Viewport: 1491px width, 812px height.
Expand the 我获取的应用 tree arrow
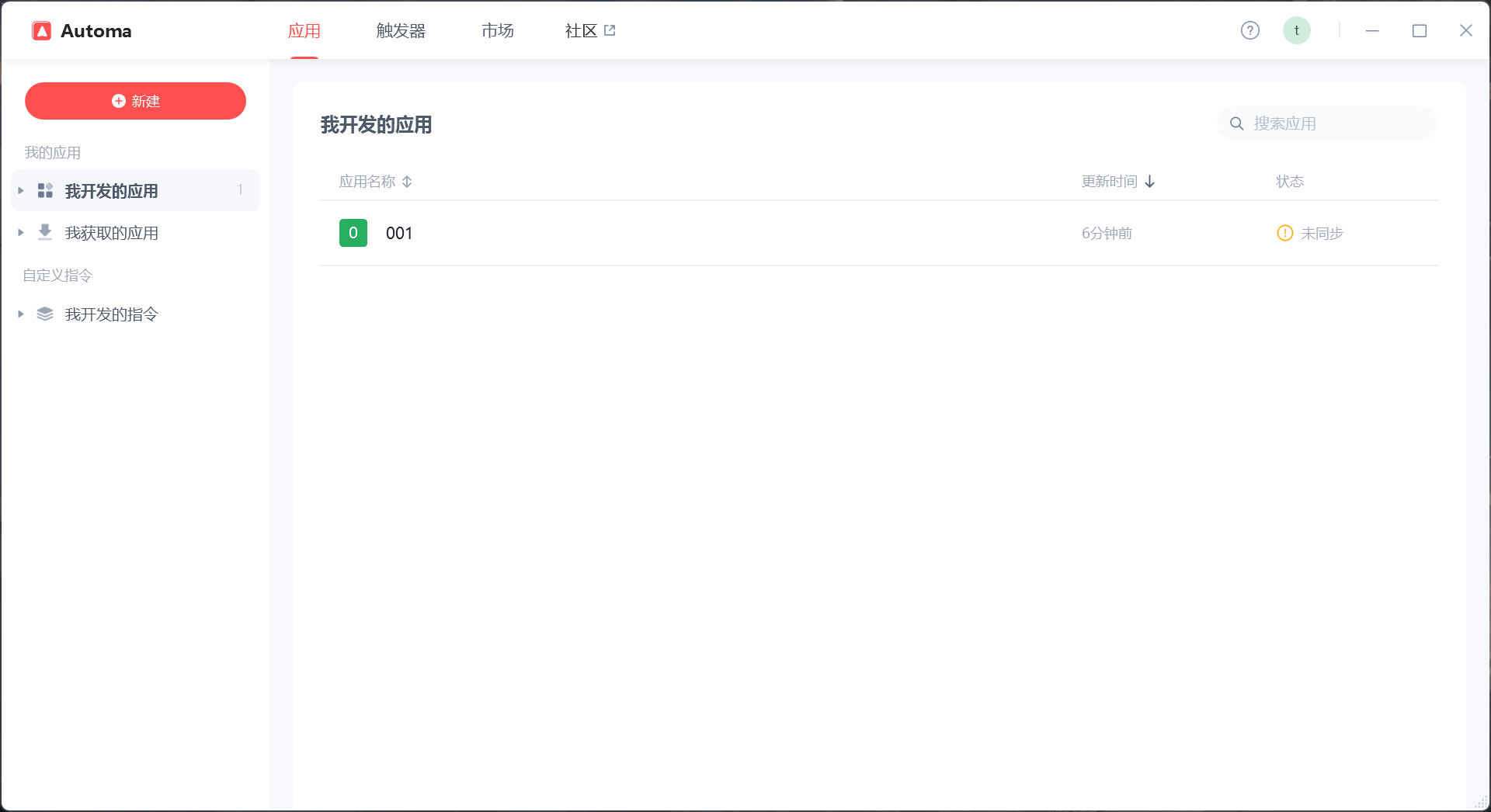tap(21, 232)
